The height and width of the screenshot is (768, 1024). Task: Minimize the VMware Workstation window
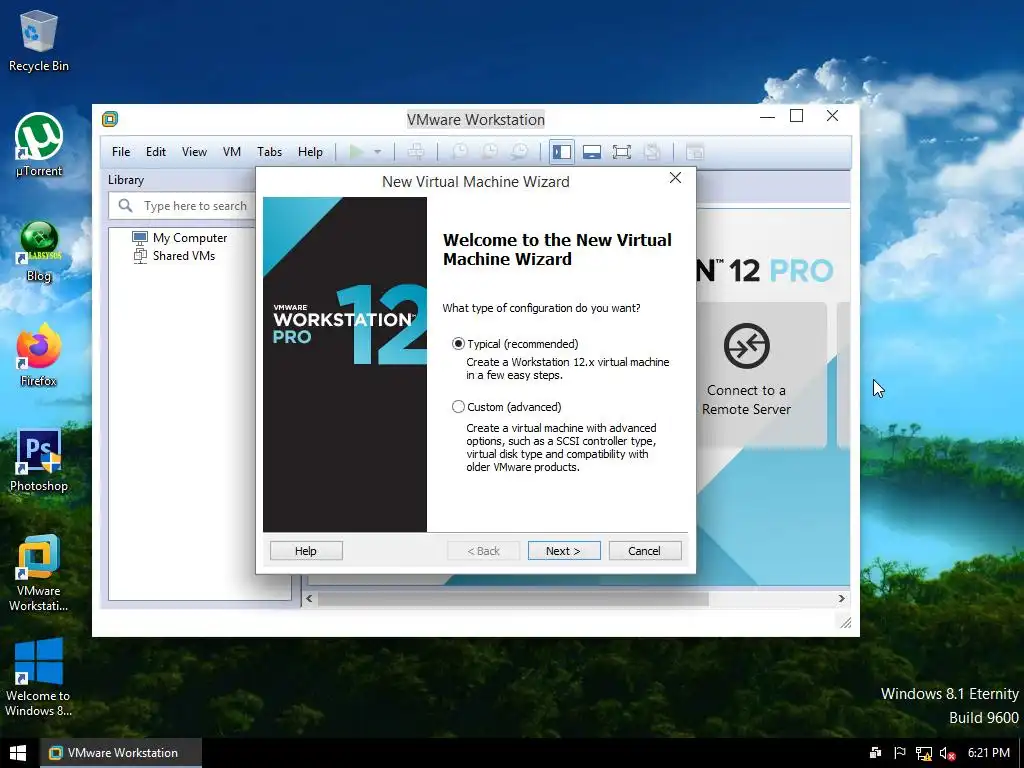pyautogui.click(x=767, y=116)
